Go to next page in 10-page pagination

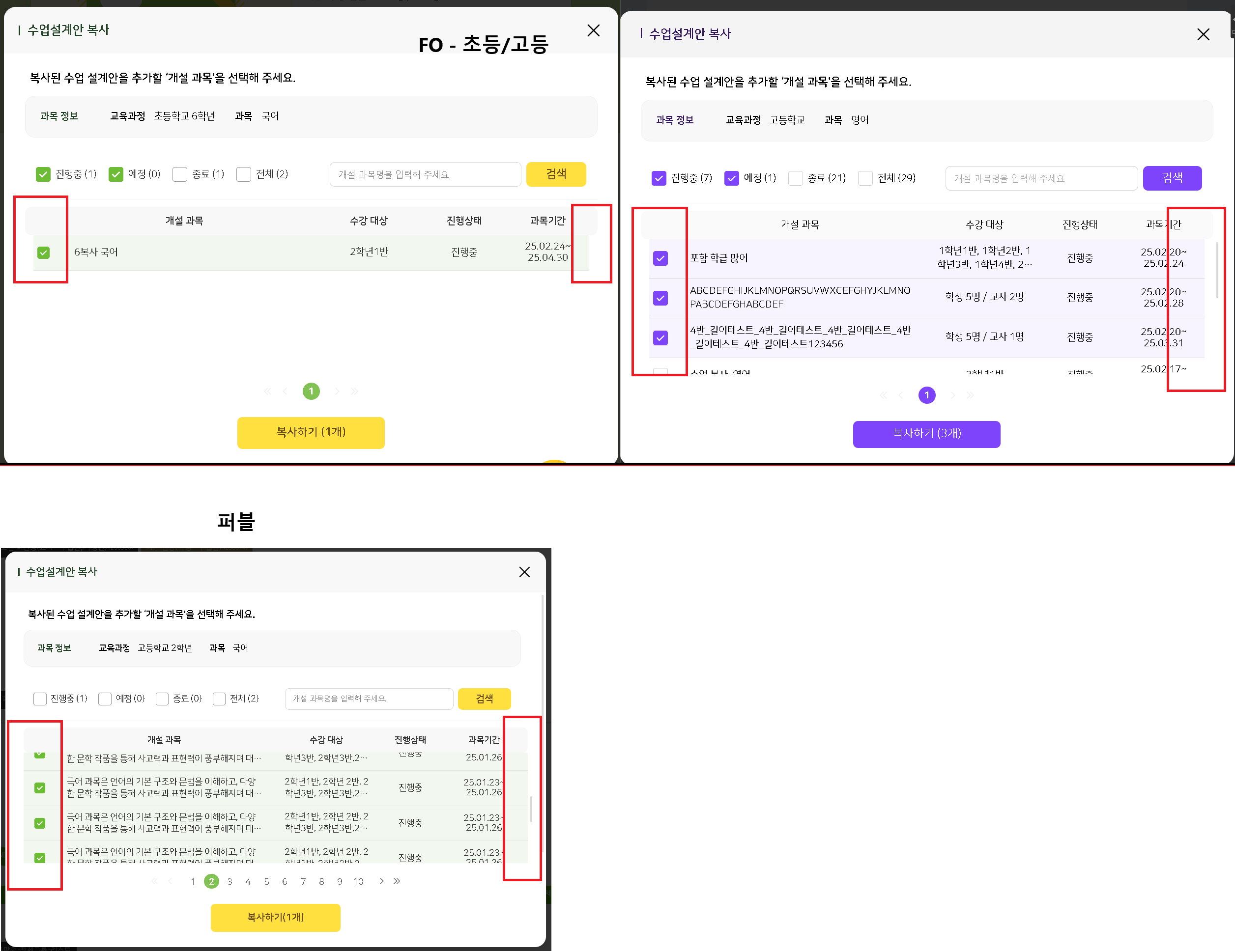coord(382,881)
